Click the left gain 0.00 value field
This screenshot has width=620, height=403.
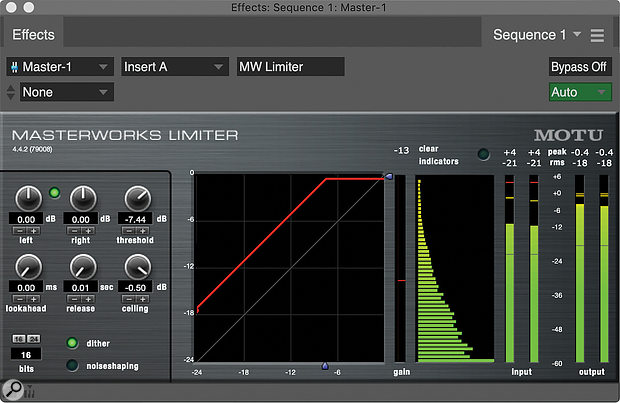26,219
